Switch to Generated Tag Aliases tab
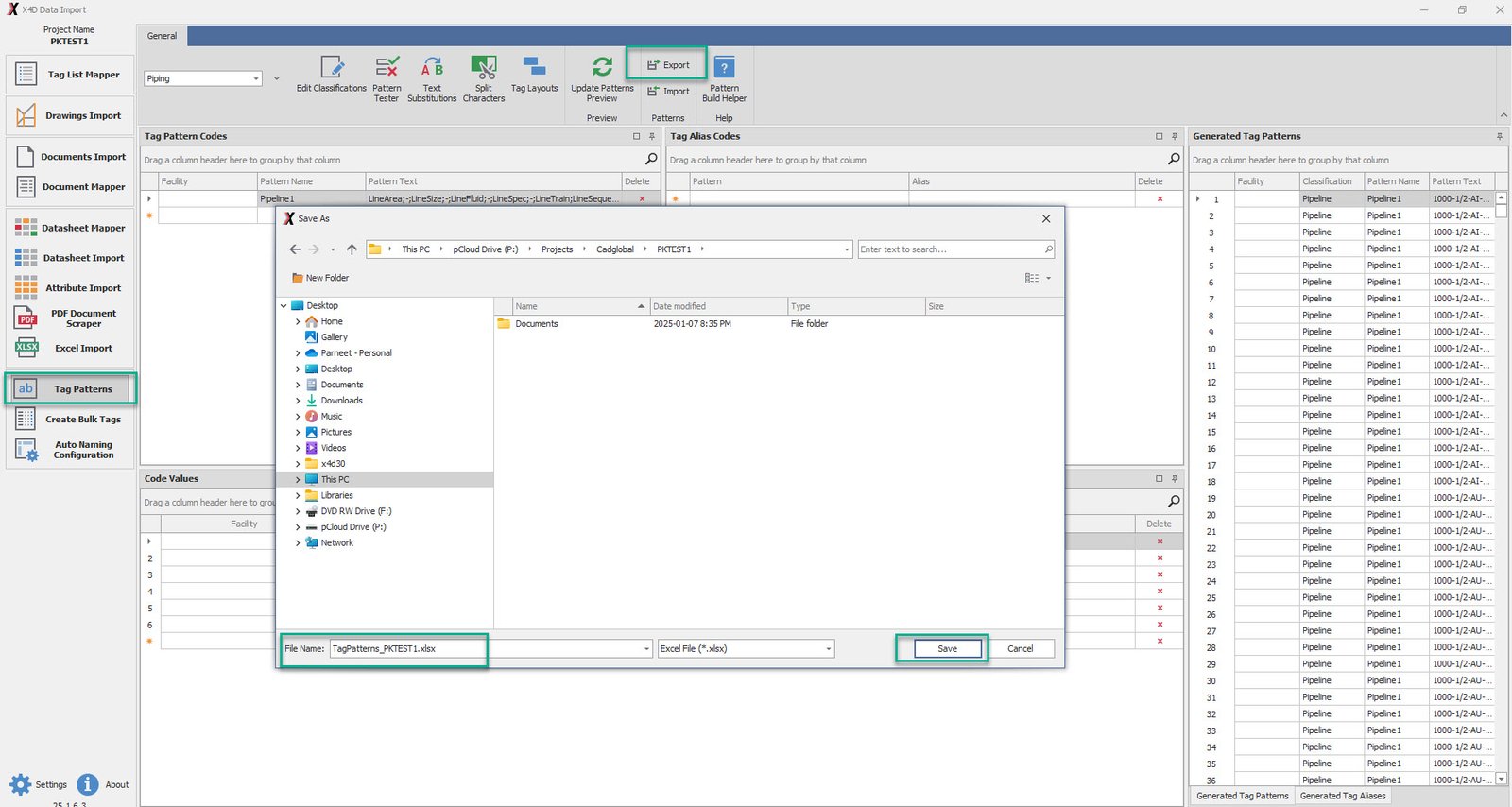The width and height of the screenshot is (1512, 807). coord(1342,796)
